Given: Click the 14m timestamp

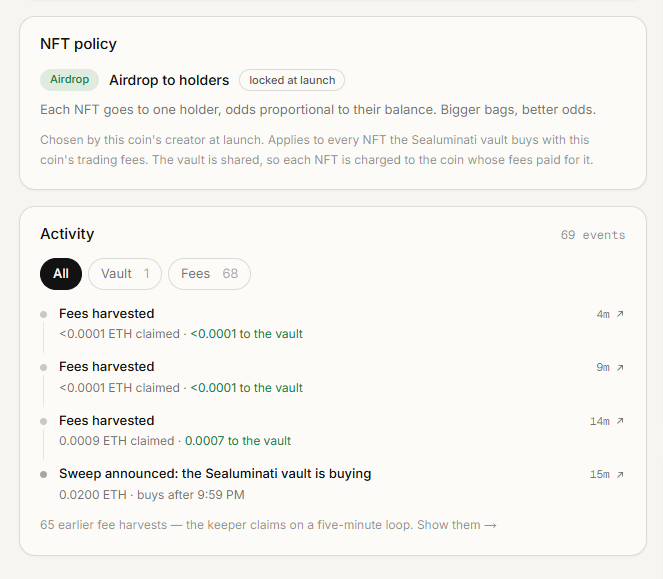Looking at the screenshot, I should (600, 421).
